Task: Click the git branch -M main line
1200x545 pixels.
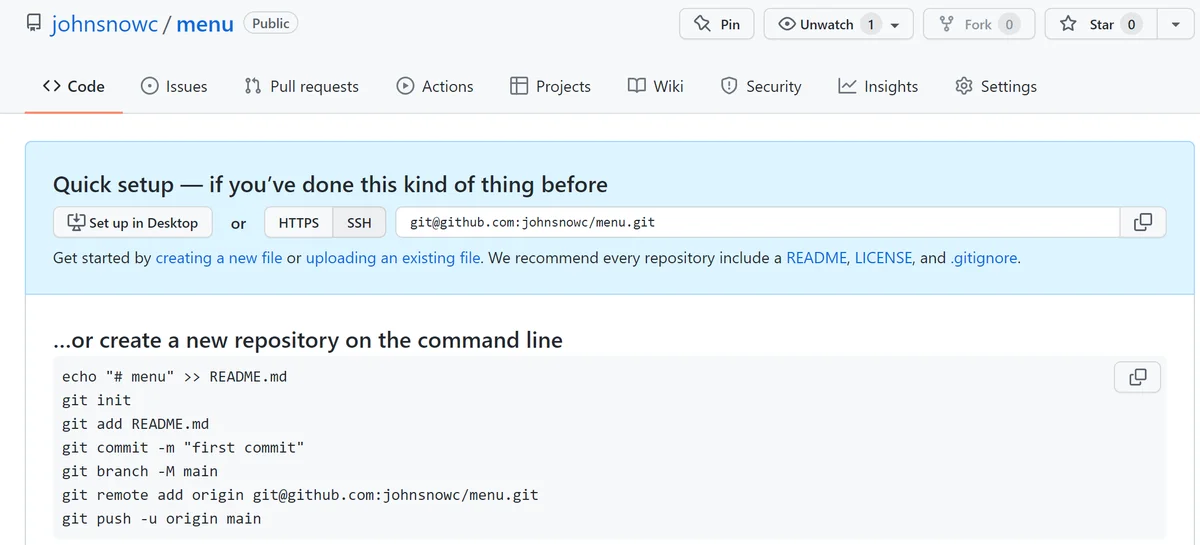Action: coord(140,471)
